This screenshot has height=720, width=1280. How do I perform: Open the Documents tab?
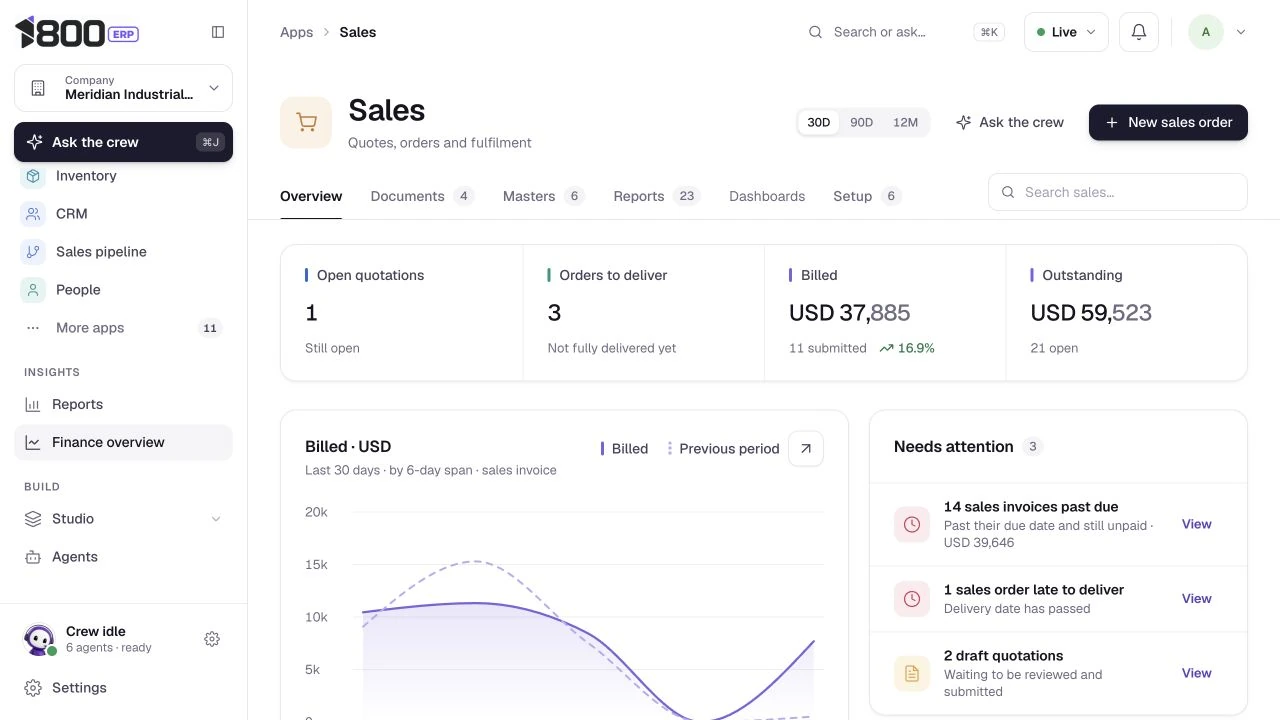click(x=422, y=196)
